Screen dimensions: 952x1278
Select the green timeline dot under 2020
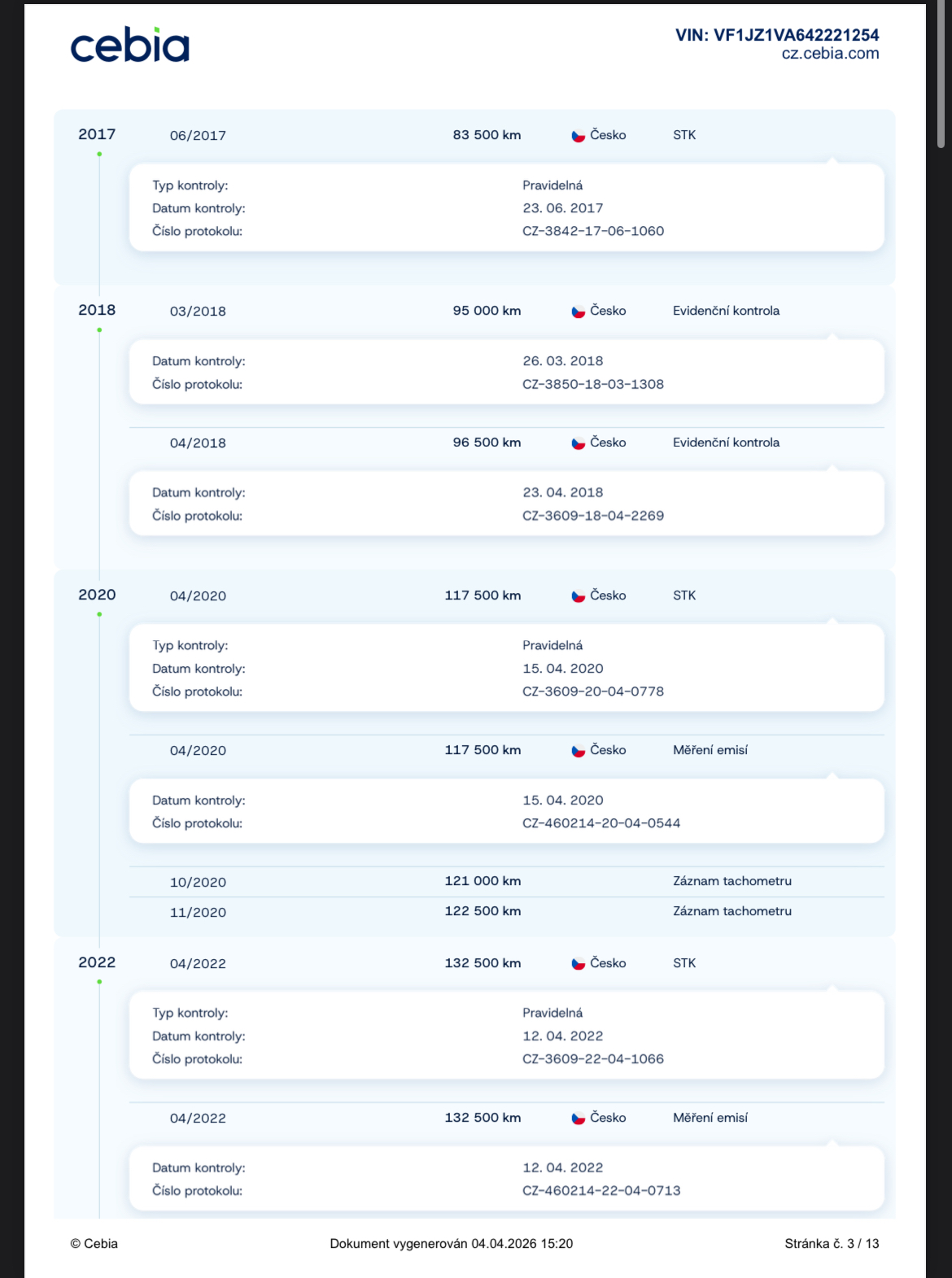[99, 615]
